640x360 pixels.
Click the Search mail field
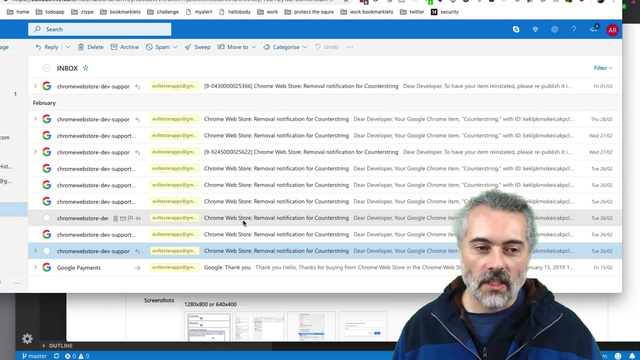coord(100,29)
